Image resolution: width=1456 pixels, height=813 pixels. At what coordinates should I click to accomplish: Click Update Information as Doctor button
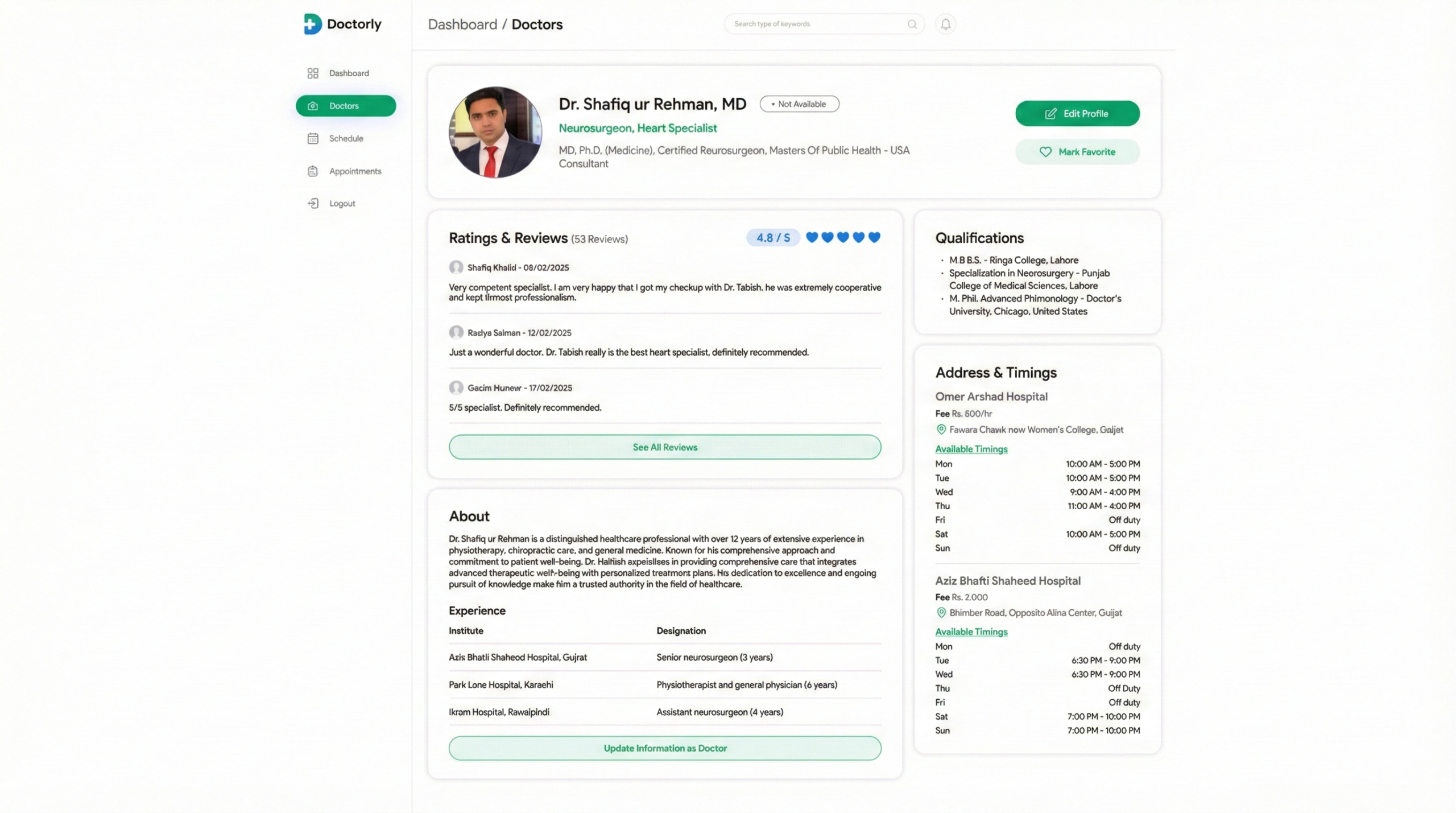pos(665,748)
